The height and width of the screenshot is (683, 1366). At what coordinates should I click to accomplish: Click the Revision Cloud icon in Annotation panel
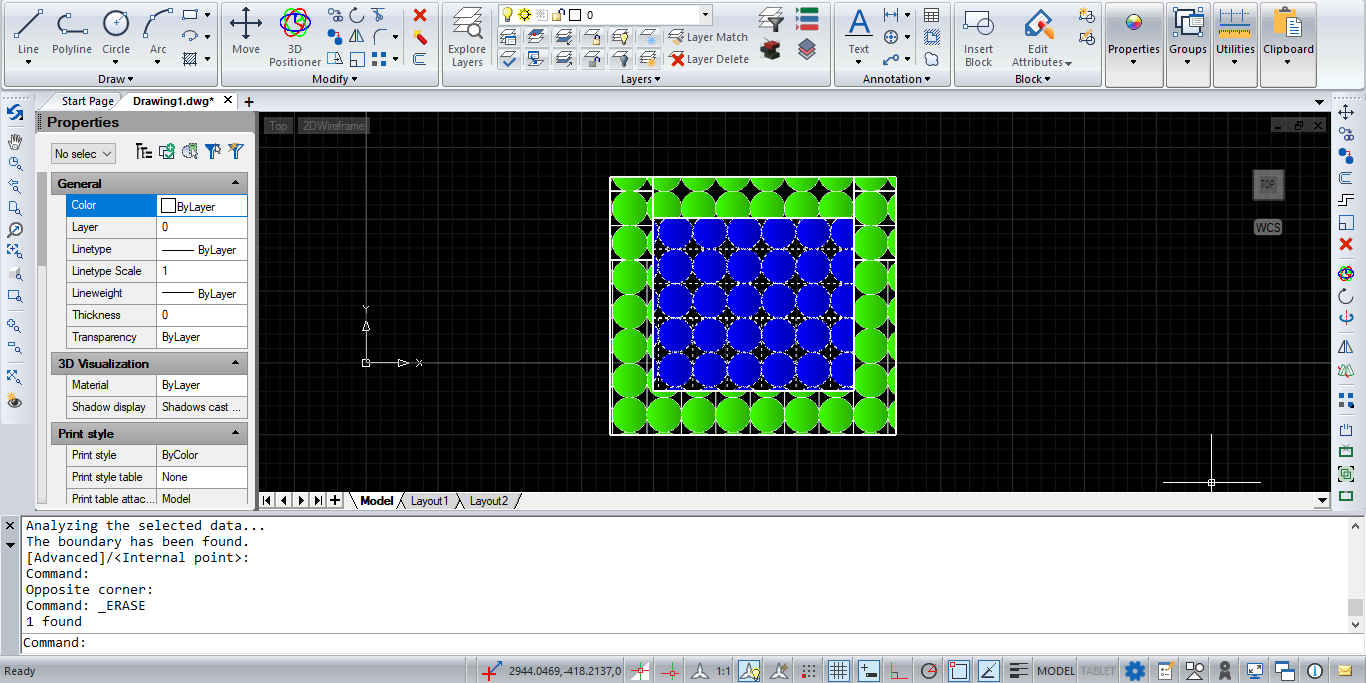click(x=932, y=59)
